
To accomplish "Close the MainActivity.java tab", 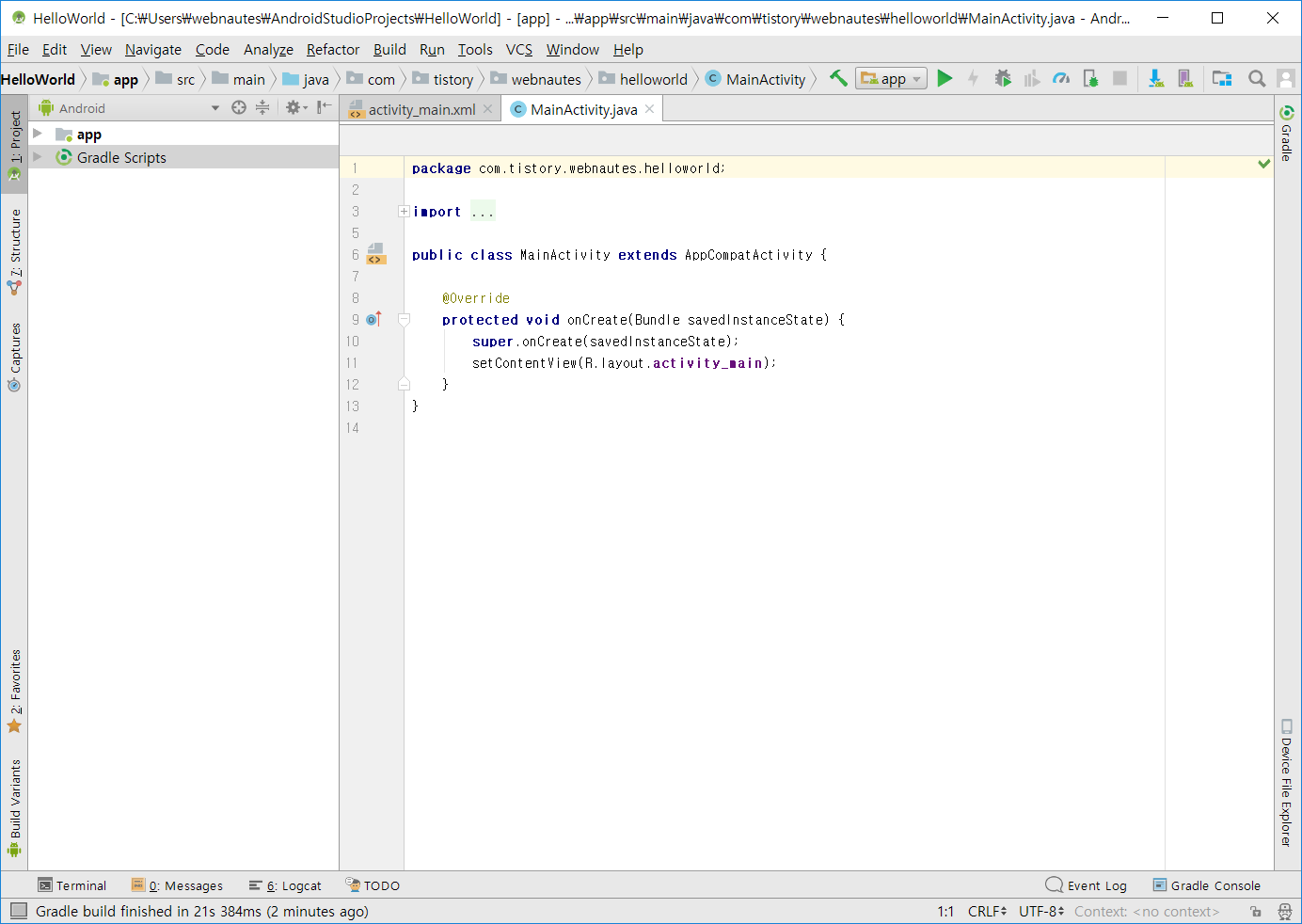I will coord(649,109).
